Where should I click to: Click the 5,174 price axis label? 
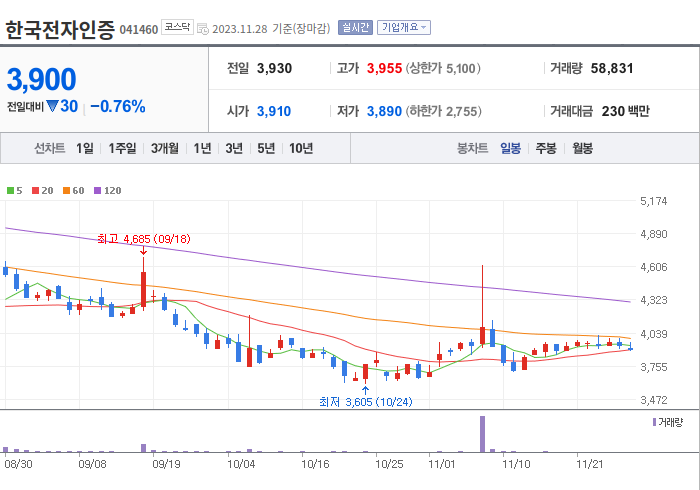tap(654, 201)
